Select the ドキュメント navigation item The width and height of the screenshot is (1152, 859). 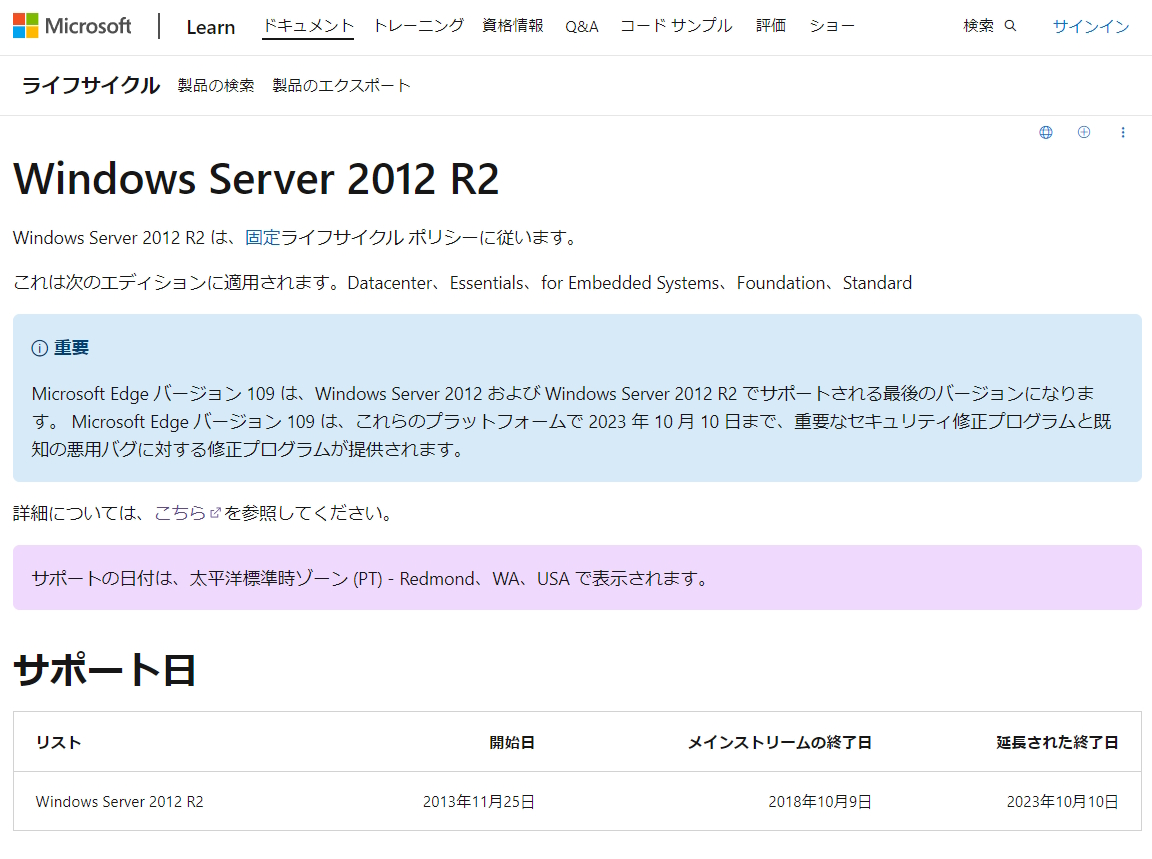307,25
